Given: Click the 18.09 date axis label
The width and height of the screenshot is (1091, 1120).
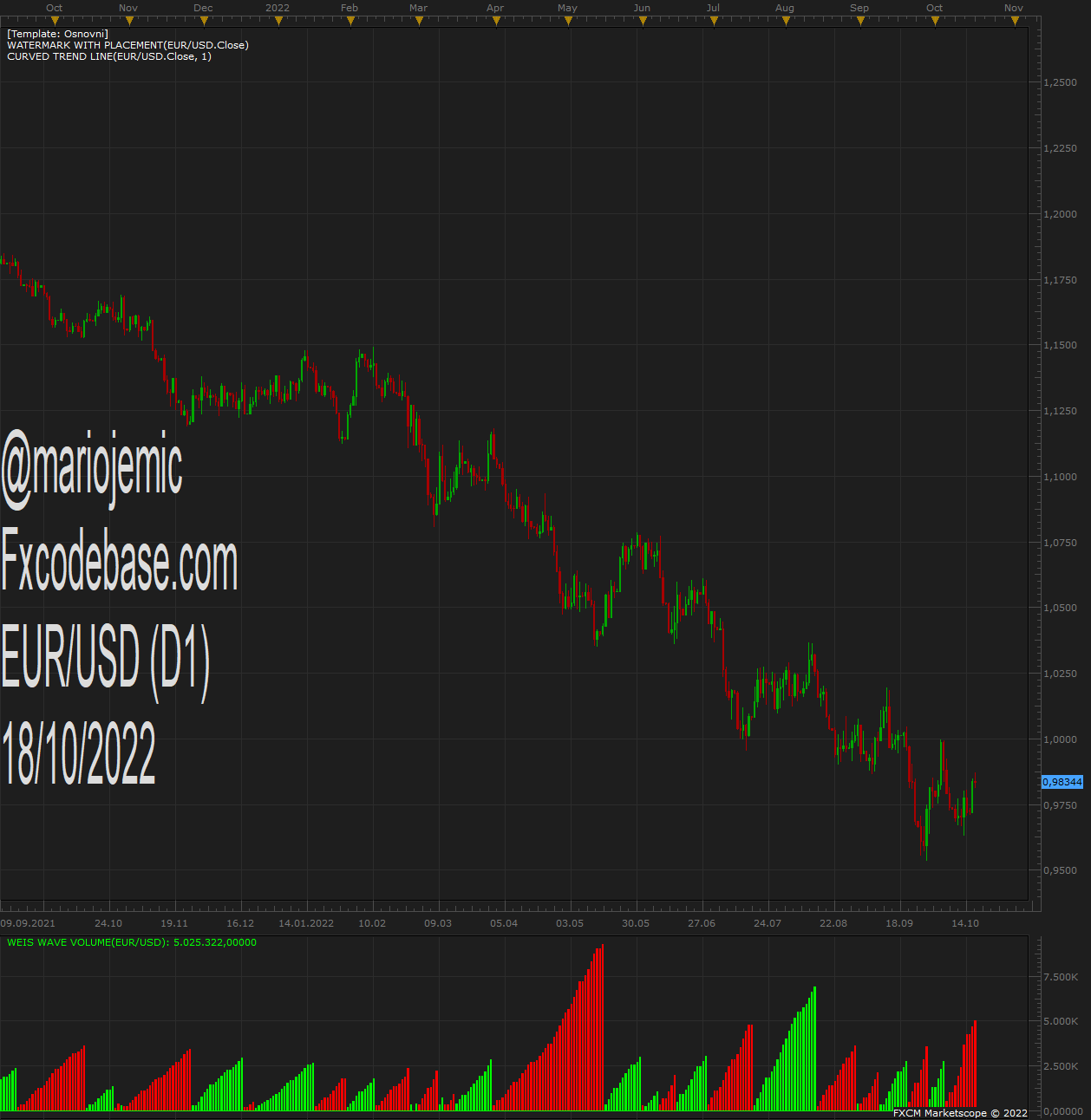Looking at the screenshot, I should pyautogui.click(x=899, y=923).
